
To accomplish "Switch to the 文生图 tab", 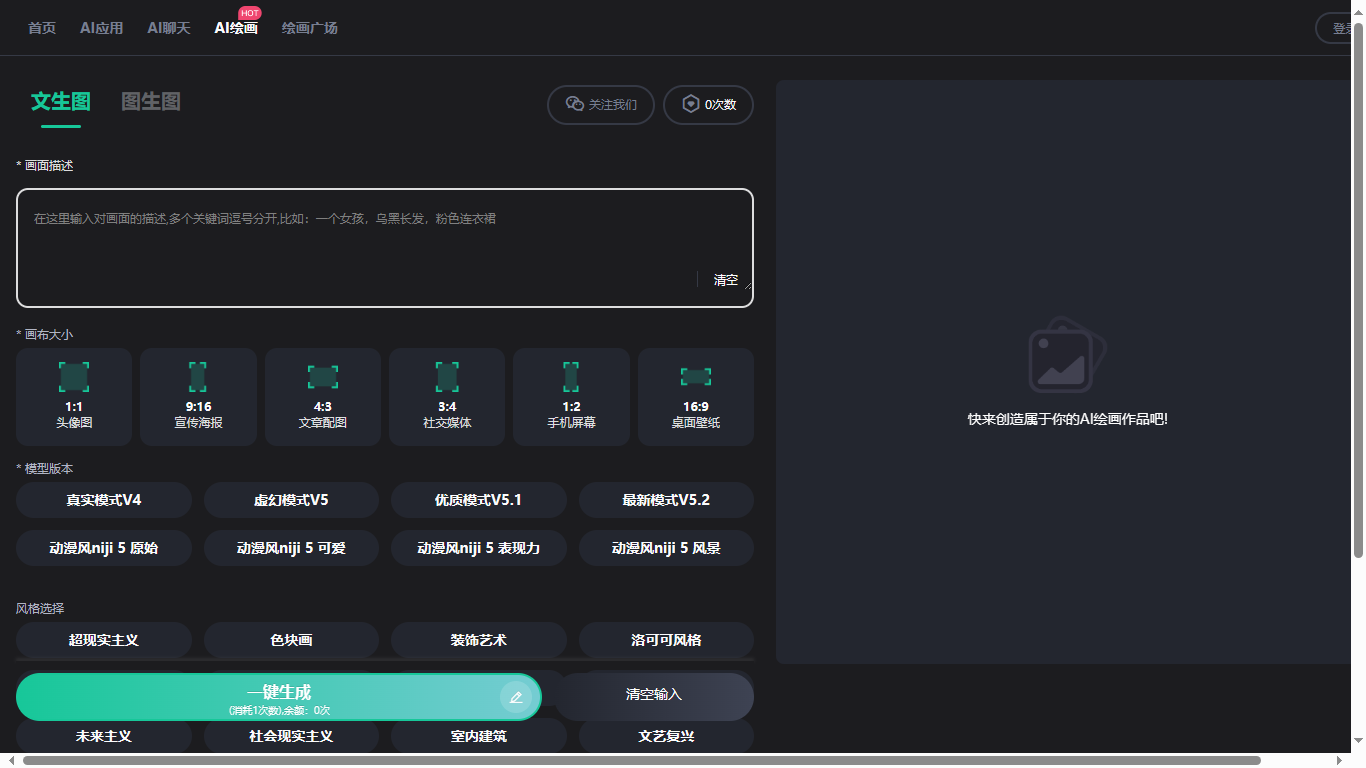I will tap(61, 101).
